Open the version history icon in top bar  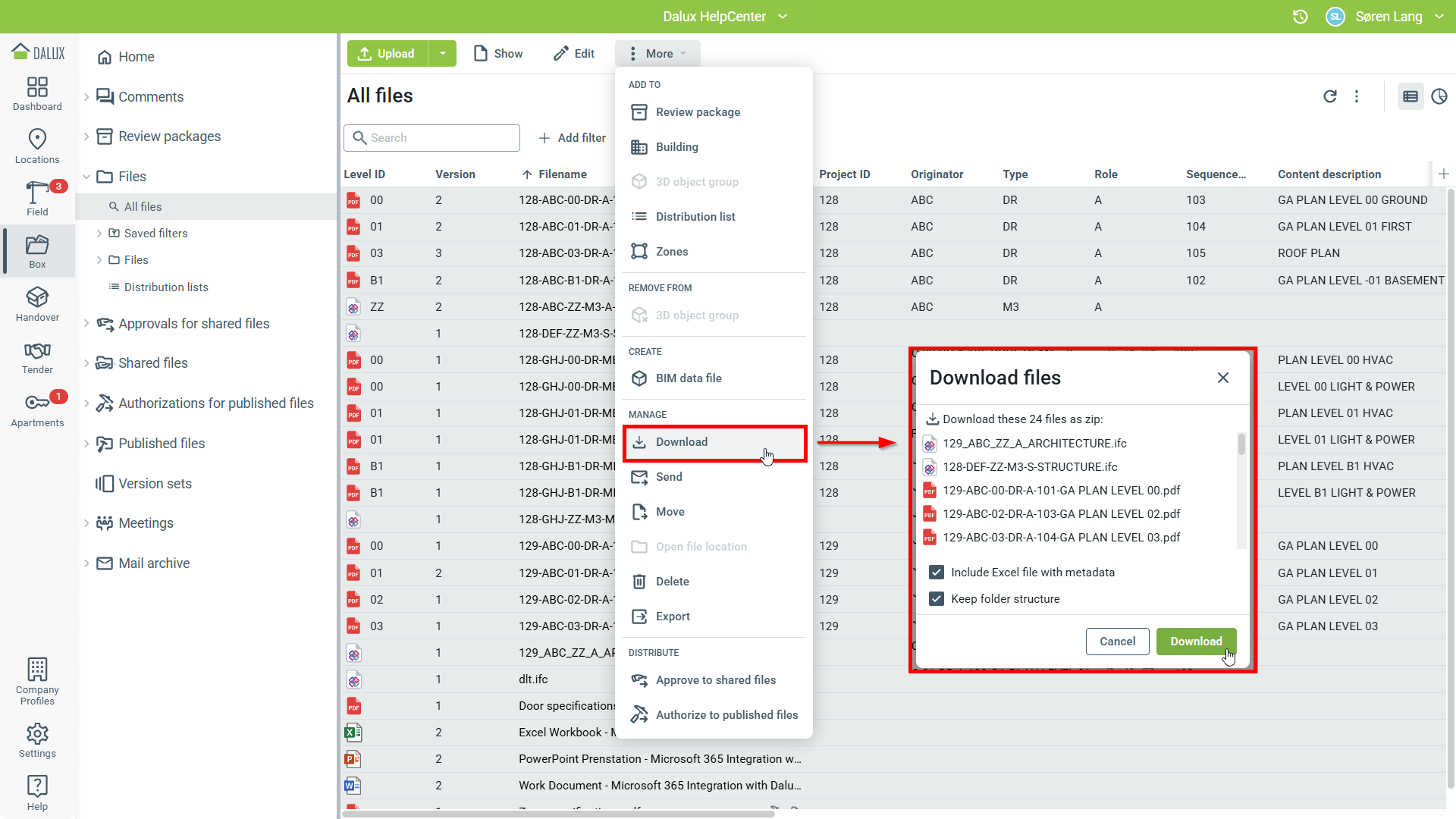[x=1301, y=17]
